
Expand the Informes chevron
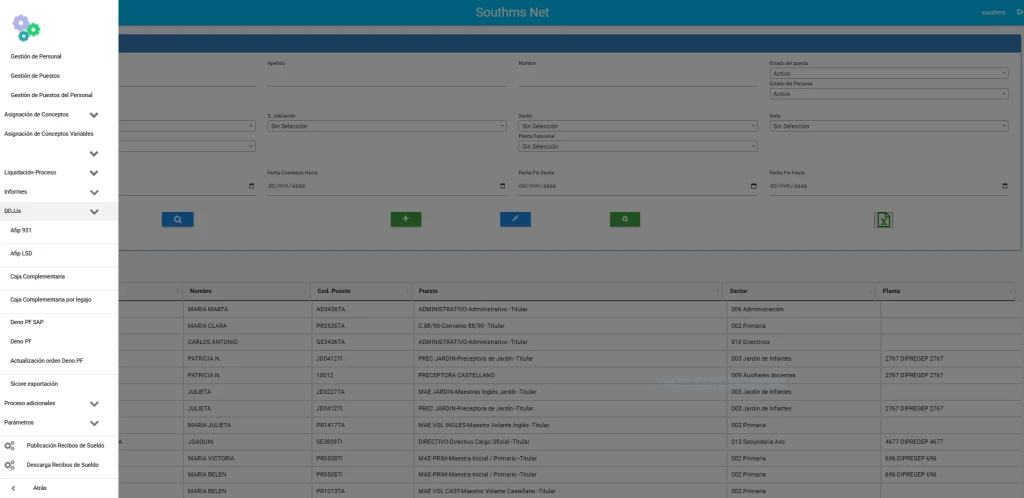(94, 193)
